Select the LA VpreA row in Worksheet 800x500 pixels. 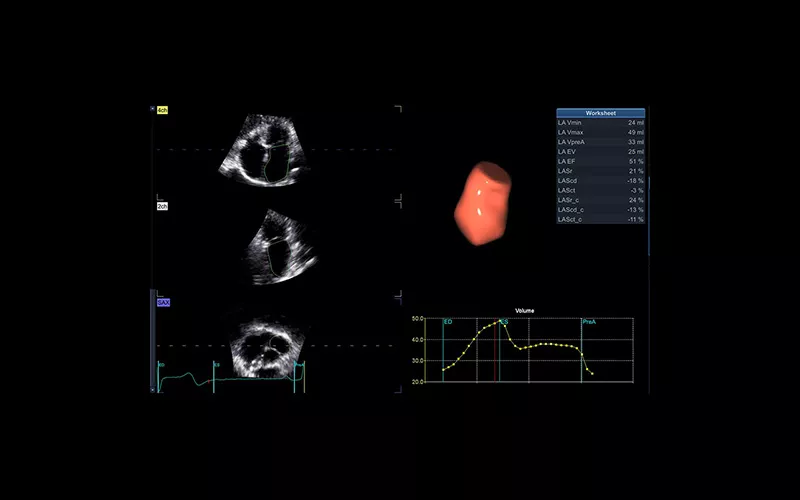tap(601, 142)
